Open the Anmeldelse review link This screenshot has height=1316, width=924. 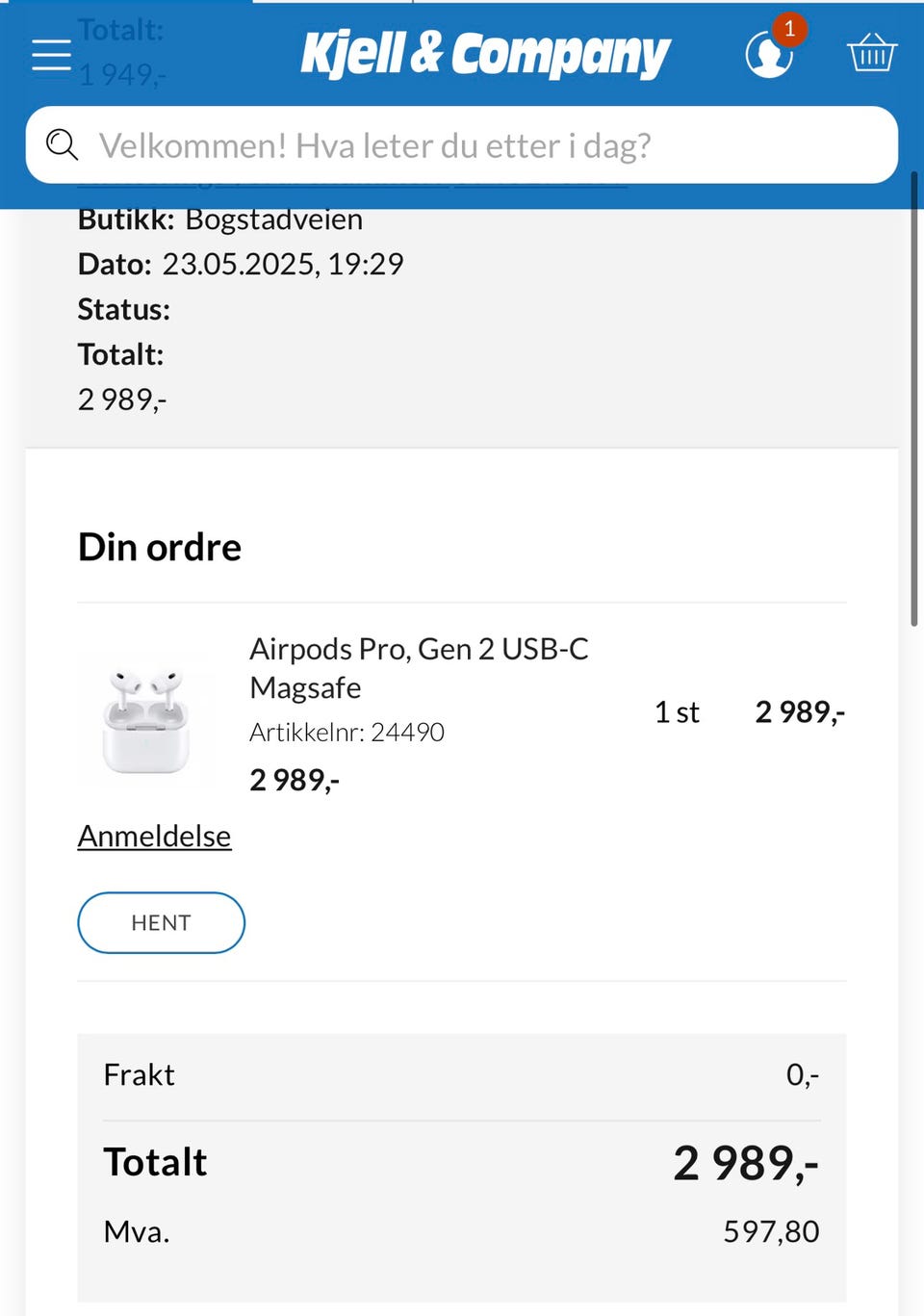tap(154, 836)
